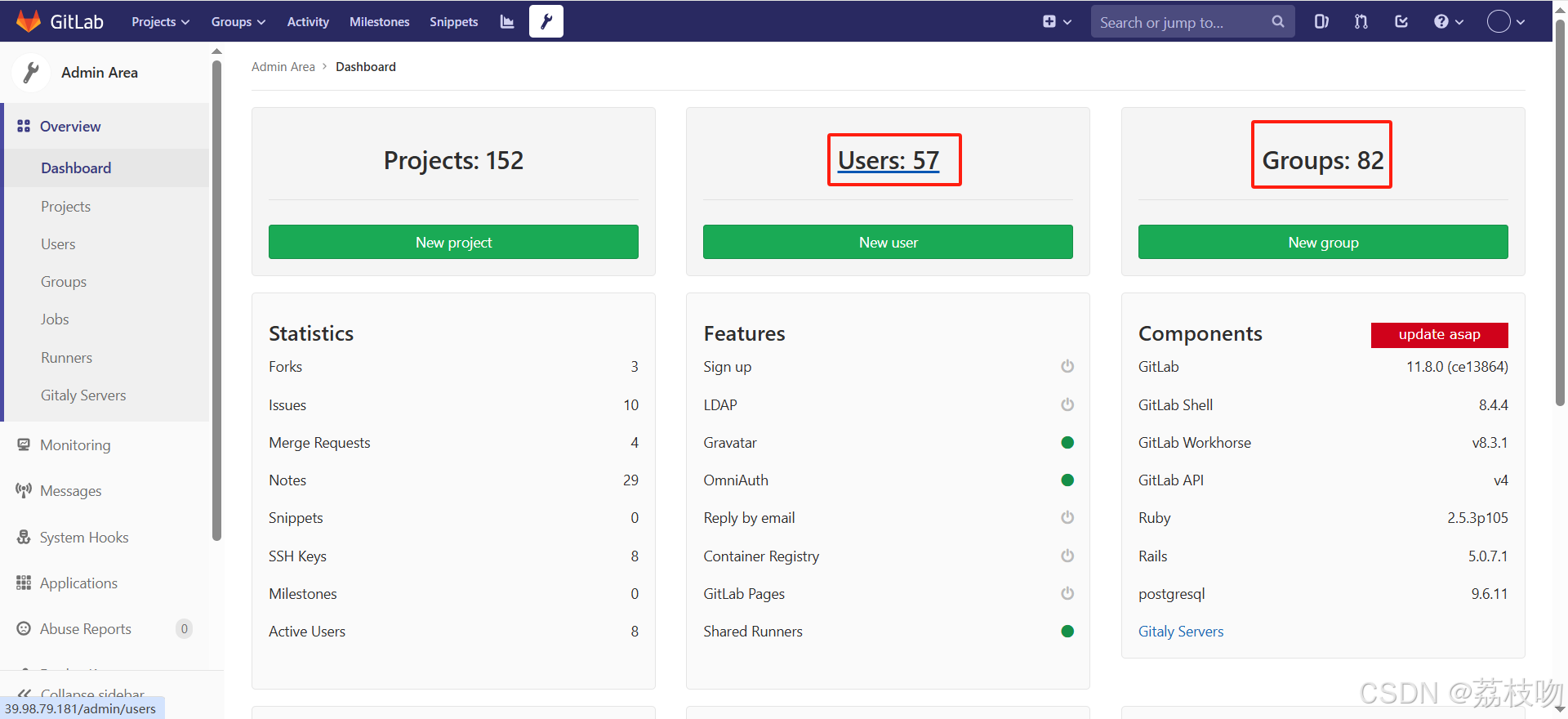1568x719 pixels.
Task: Expand the Projects dropdown in navbar
Action: [x=161, y=22]
